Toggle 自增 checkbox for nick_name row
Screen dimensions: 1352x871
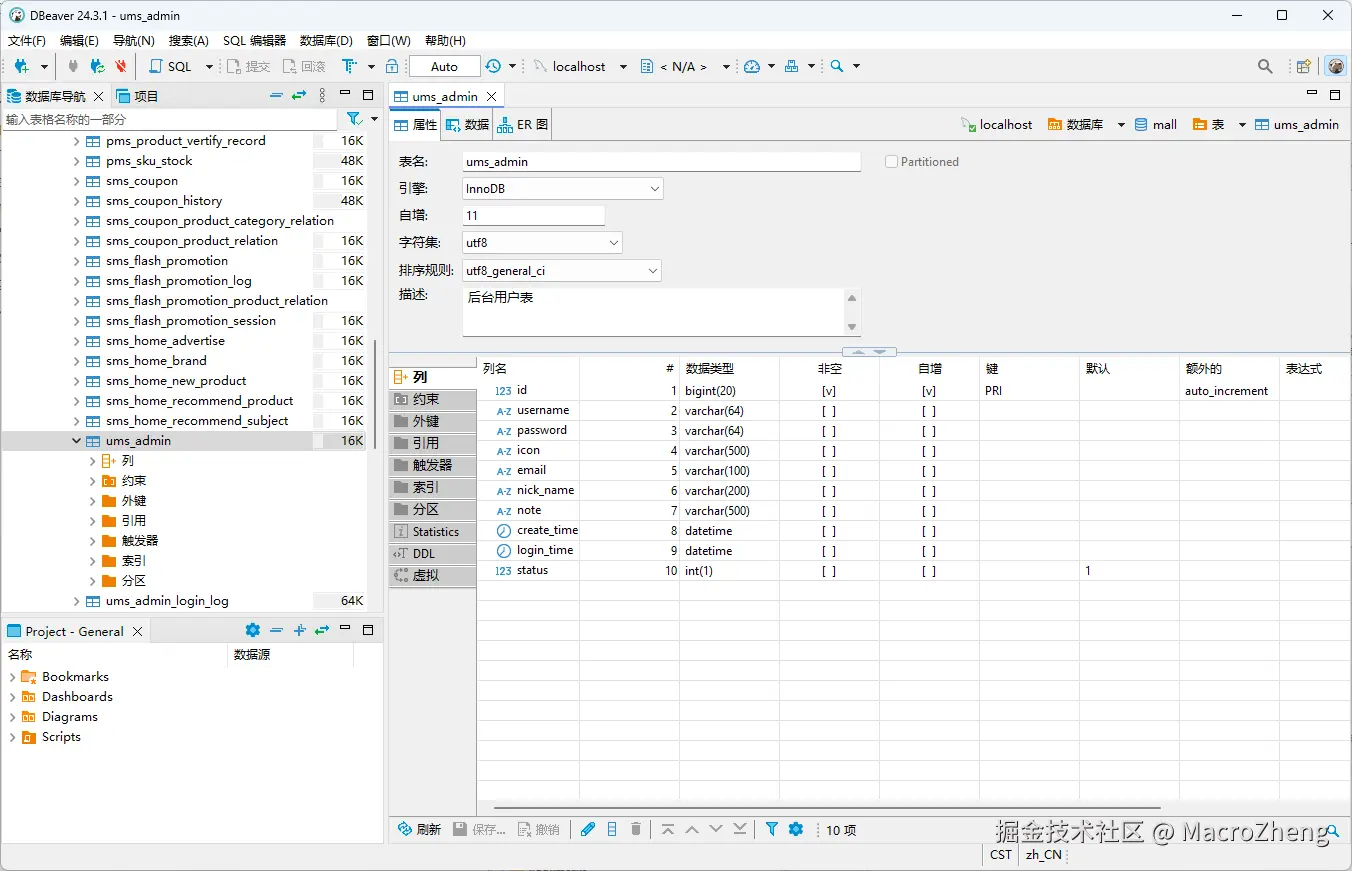pos(929,491)
